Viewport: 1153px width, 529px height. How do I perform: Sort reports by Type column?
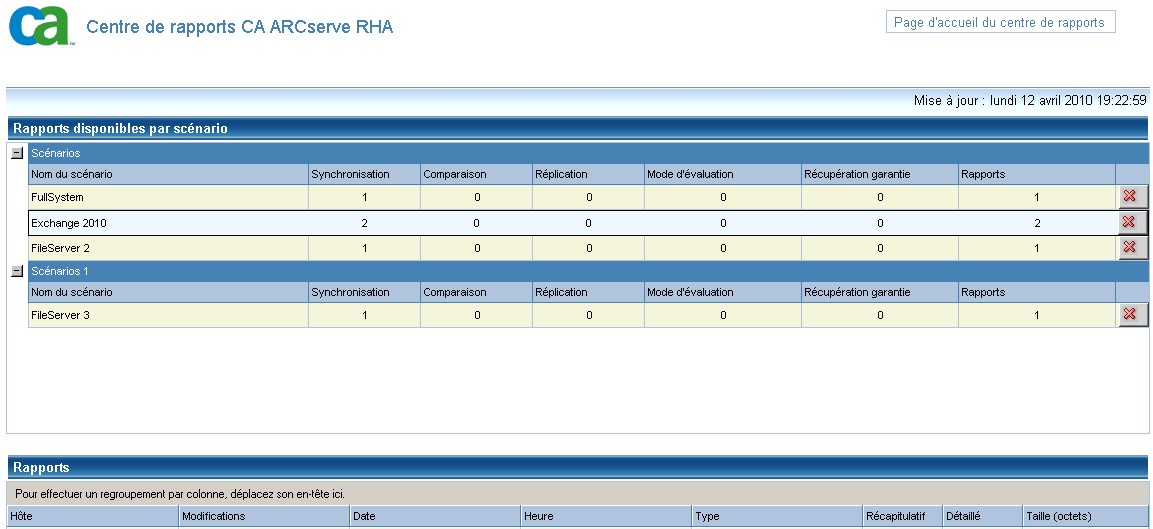pos(777,516)
